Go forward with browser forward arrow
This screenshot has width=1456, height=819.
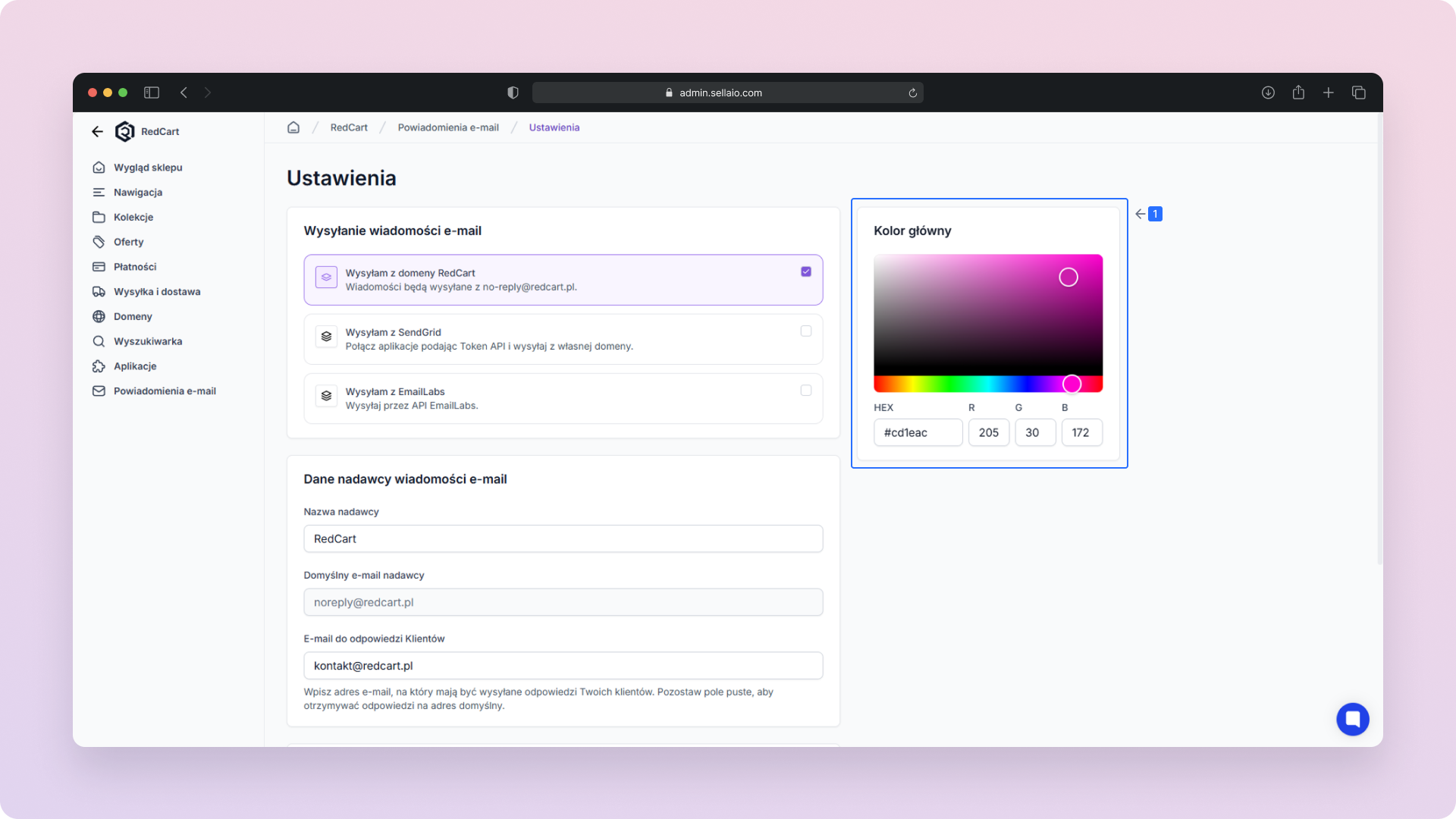207,93
